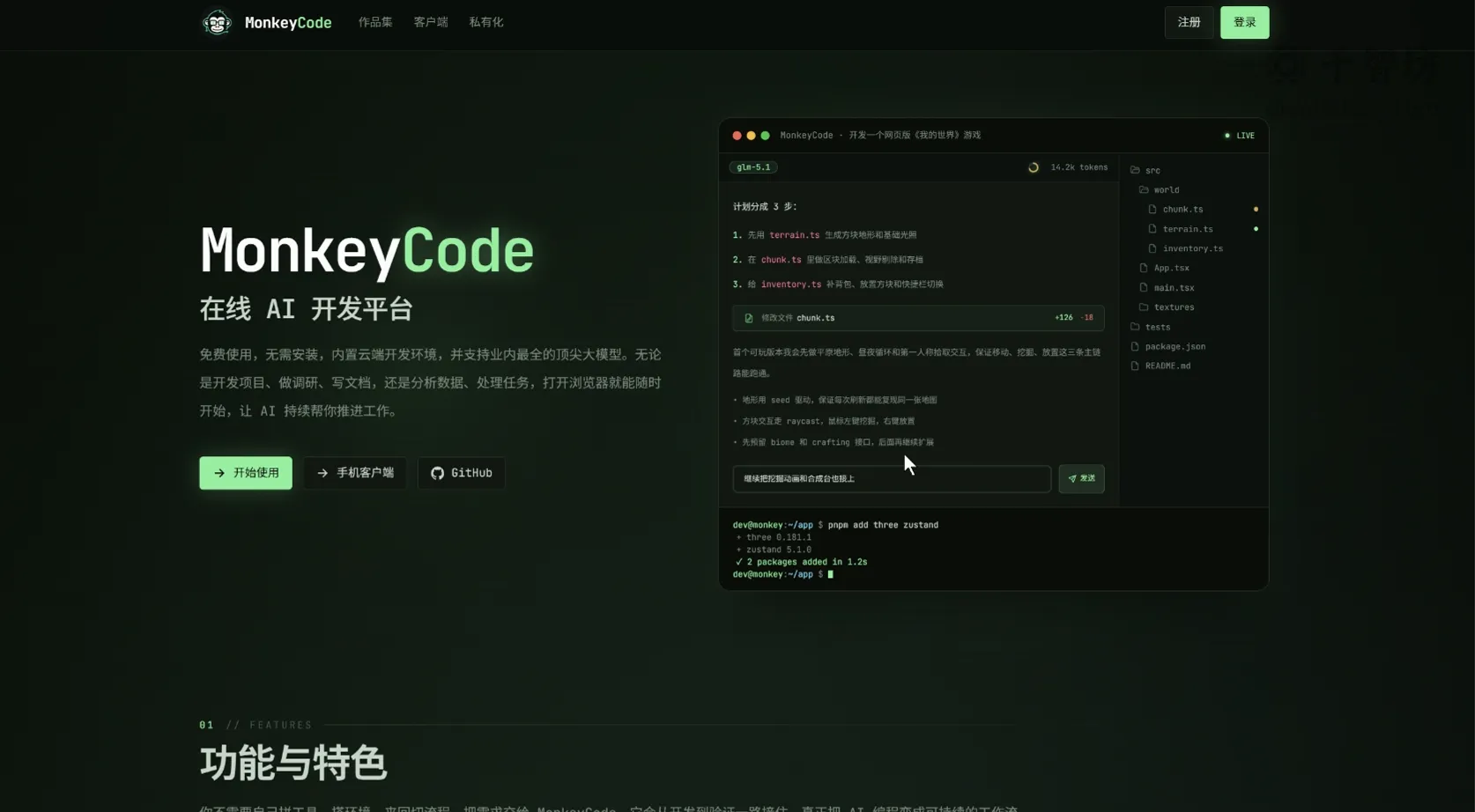
Task: Expand the tests folder
Action: (x=1151, y=327)
